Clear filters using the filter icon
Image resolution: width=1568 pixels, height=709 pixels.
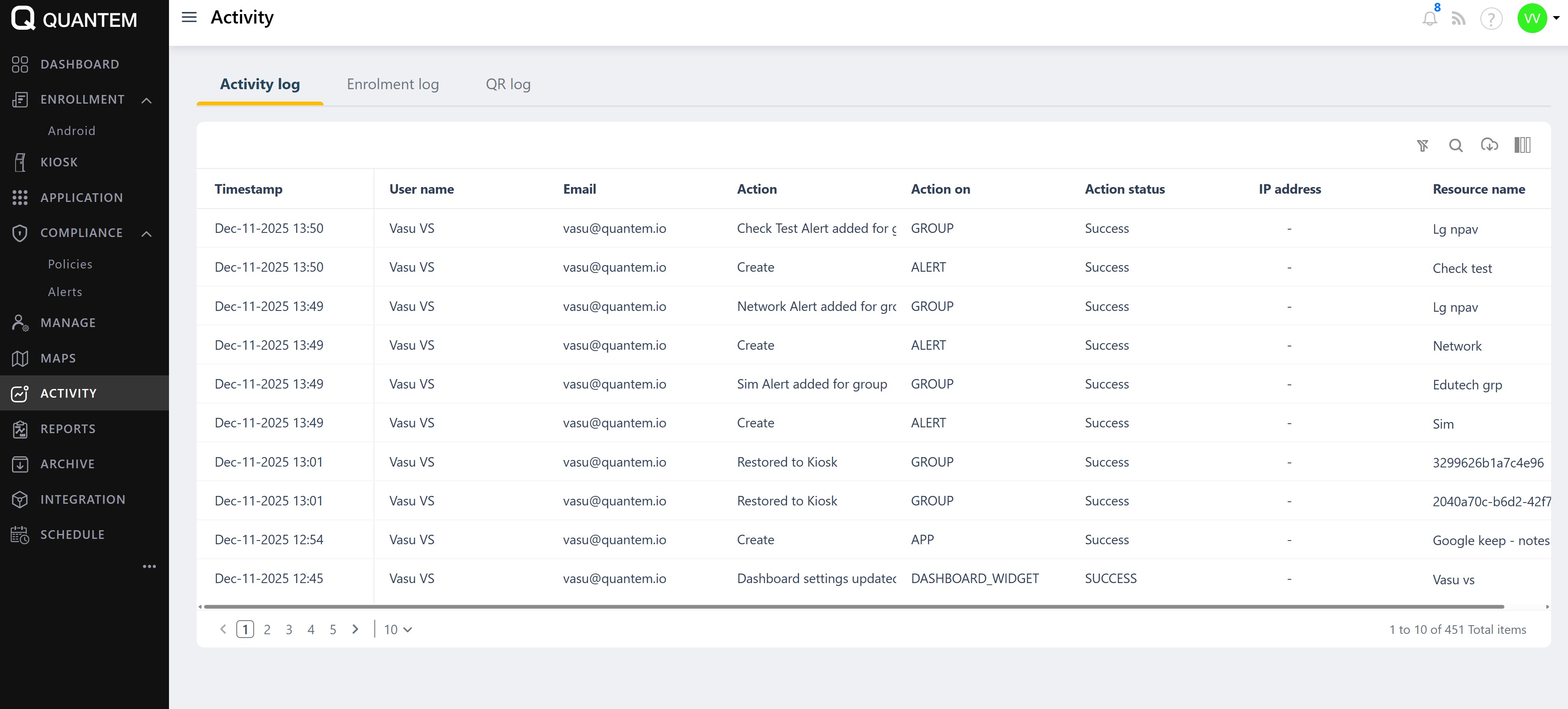(1422, 145)
